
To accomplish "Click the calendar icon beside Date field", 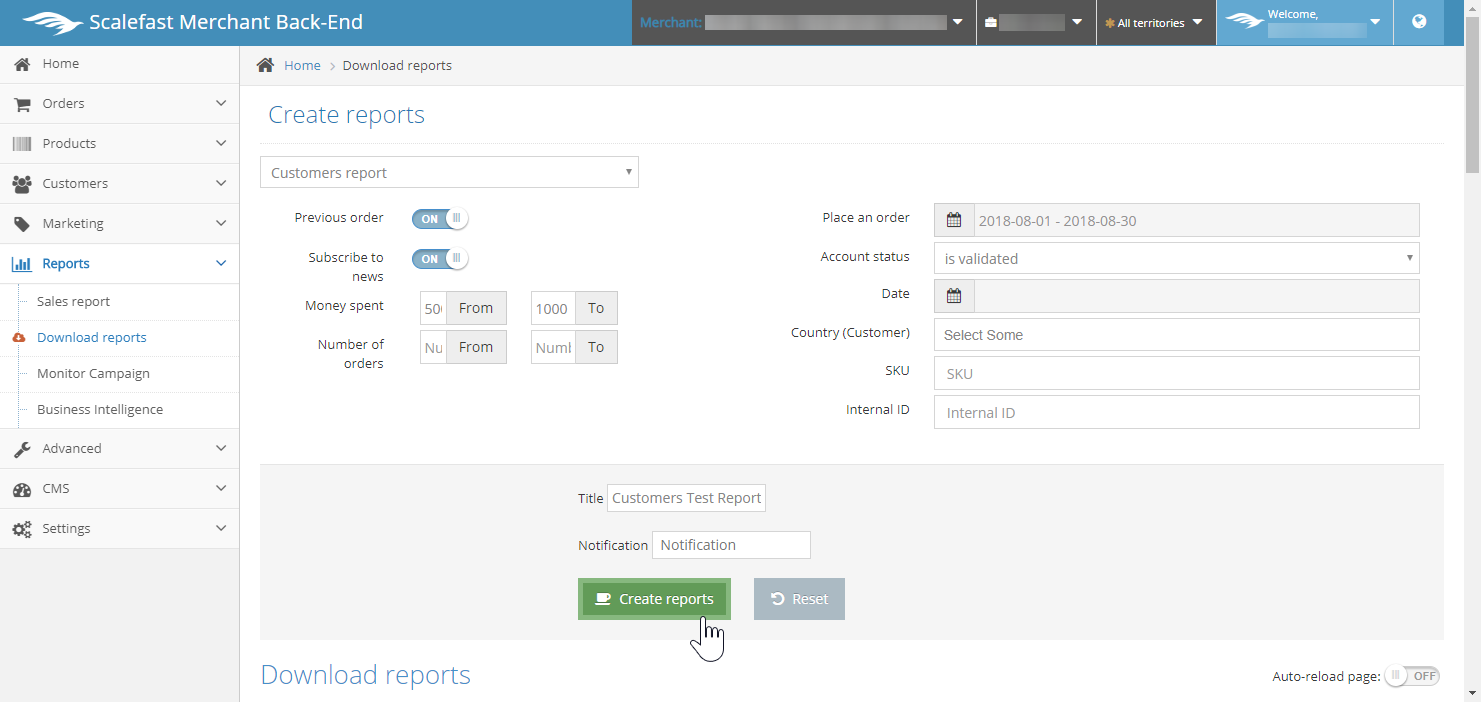I will [x=954, y=295].
